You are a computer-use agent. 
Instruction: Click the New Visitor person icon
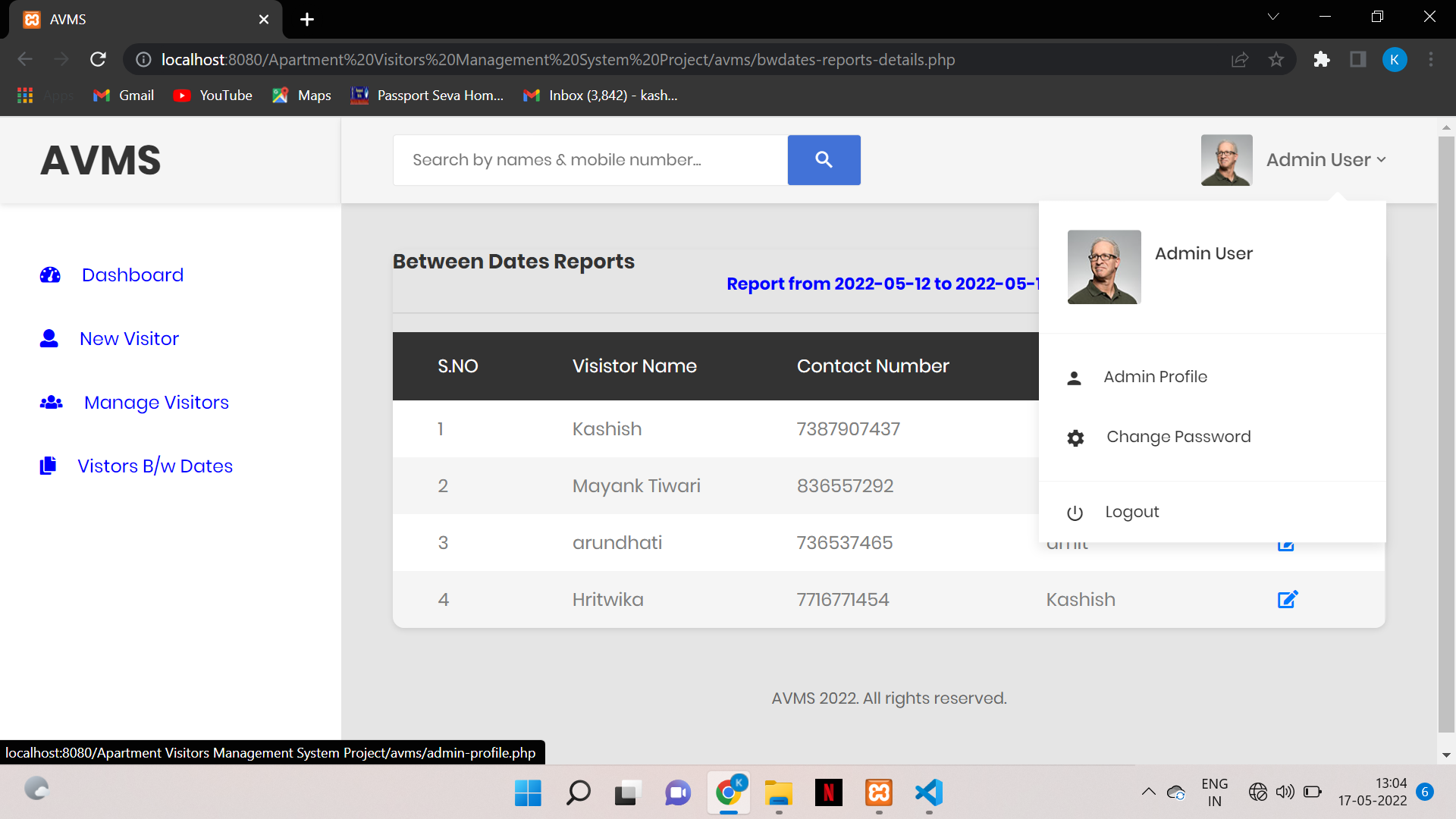[49, 338]
